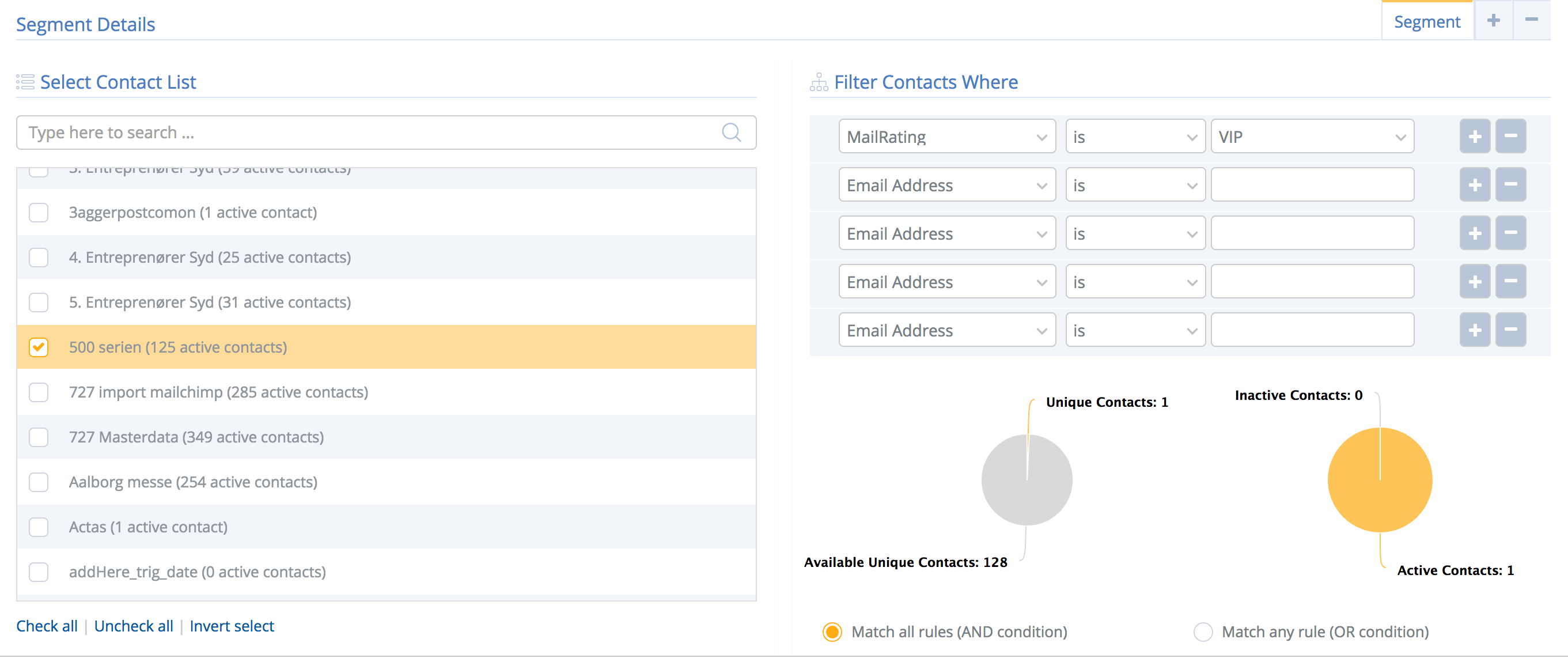Remove the last Email Address rule
The image size is (1568, 658).
coord(1511,330)
